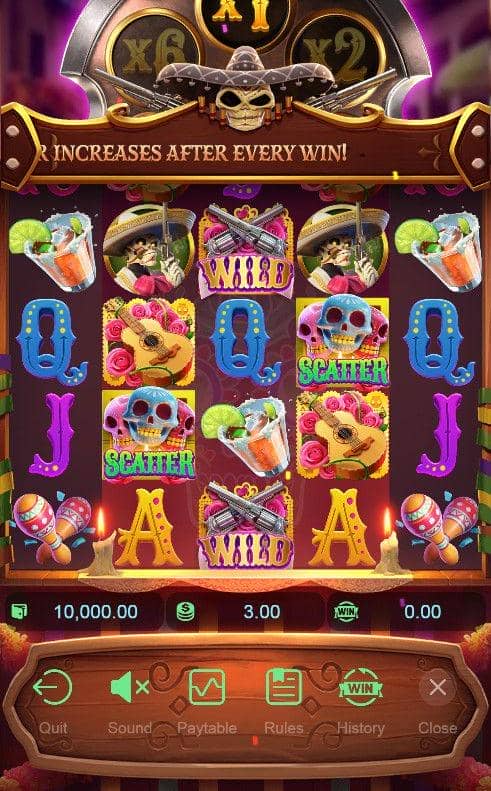491x791 pixels.
Task: Click the green WIN amount icon
Action: 346,612
